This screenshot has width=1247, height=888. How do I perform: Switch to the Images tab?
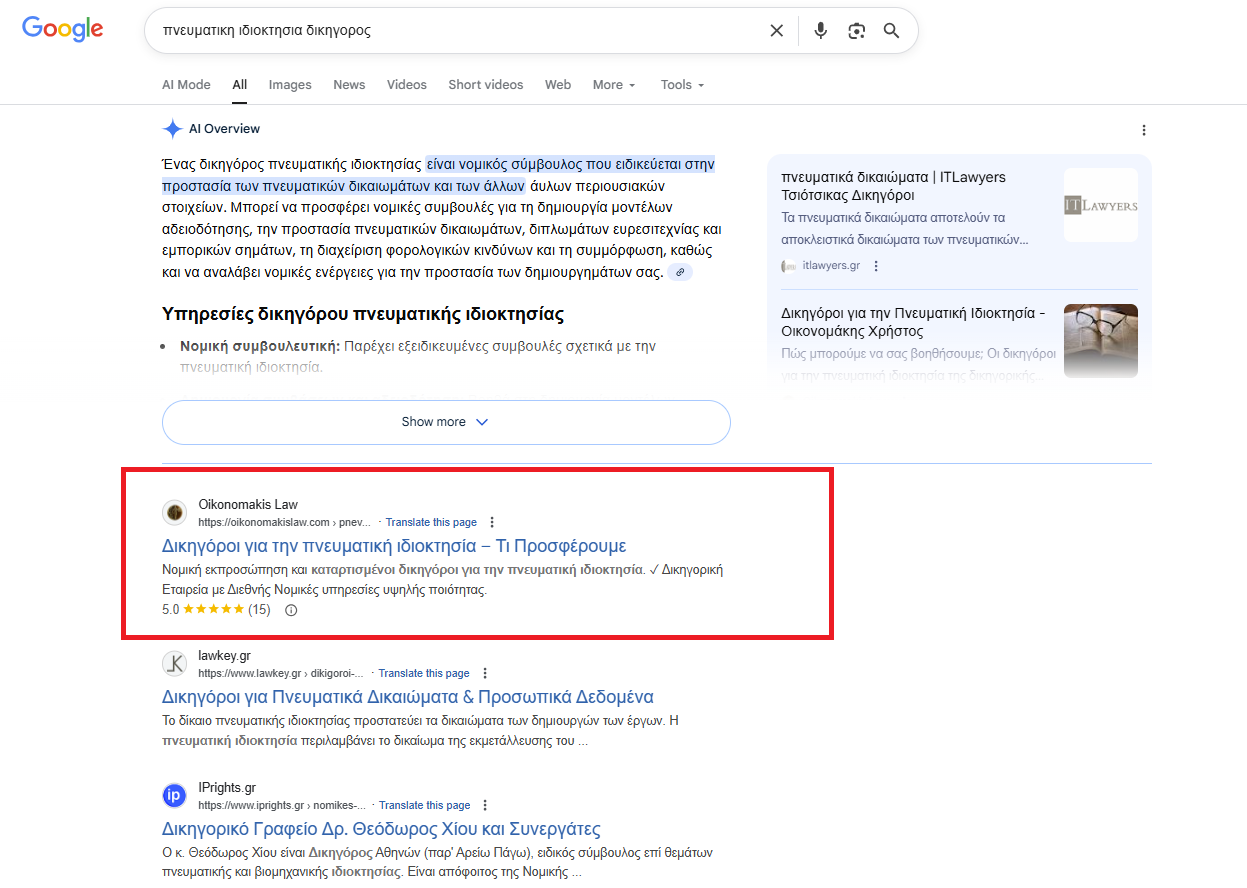[290, 85]
